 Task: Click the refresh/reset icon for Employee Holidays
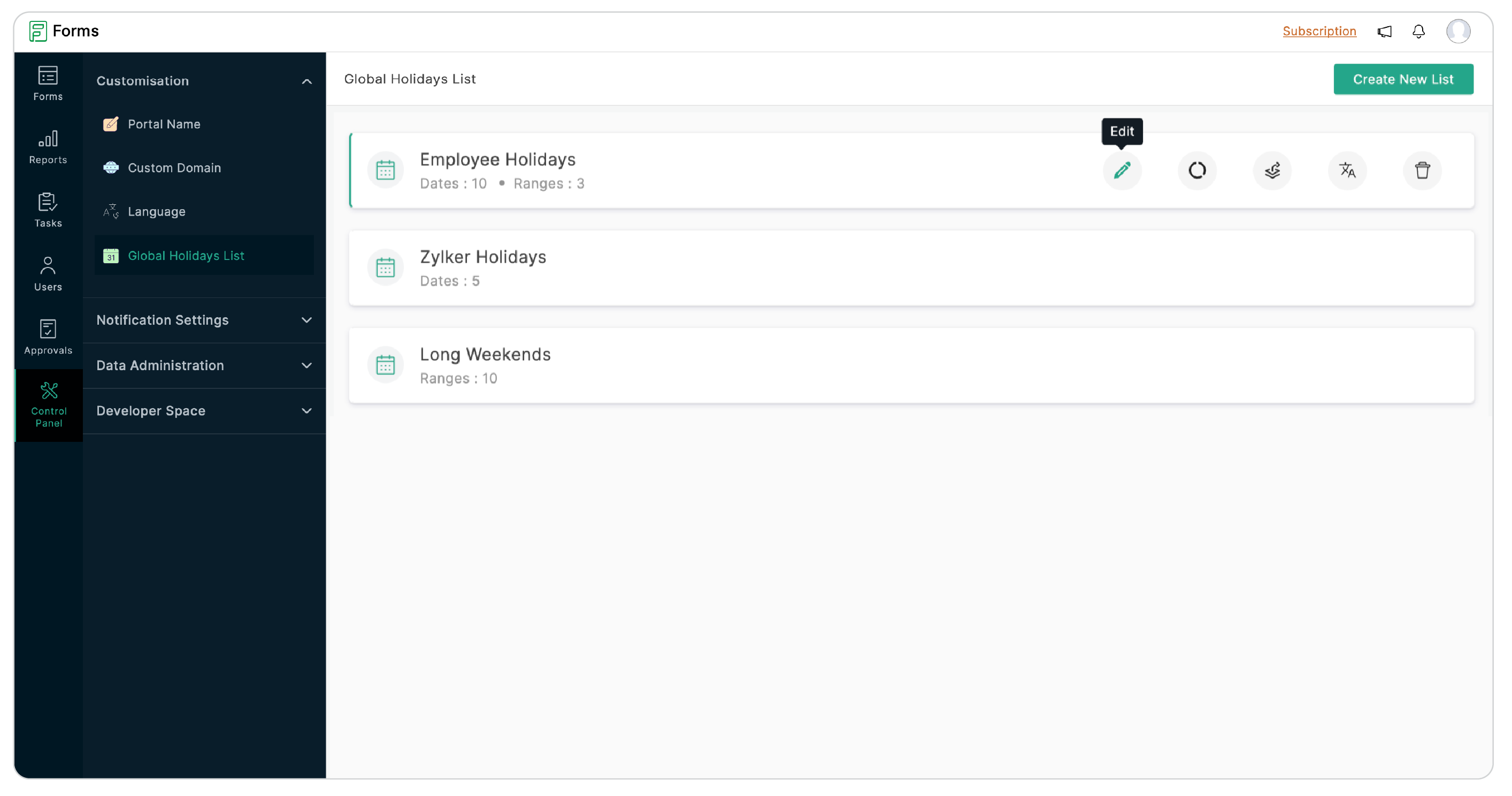pos(1197,170)
